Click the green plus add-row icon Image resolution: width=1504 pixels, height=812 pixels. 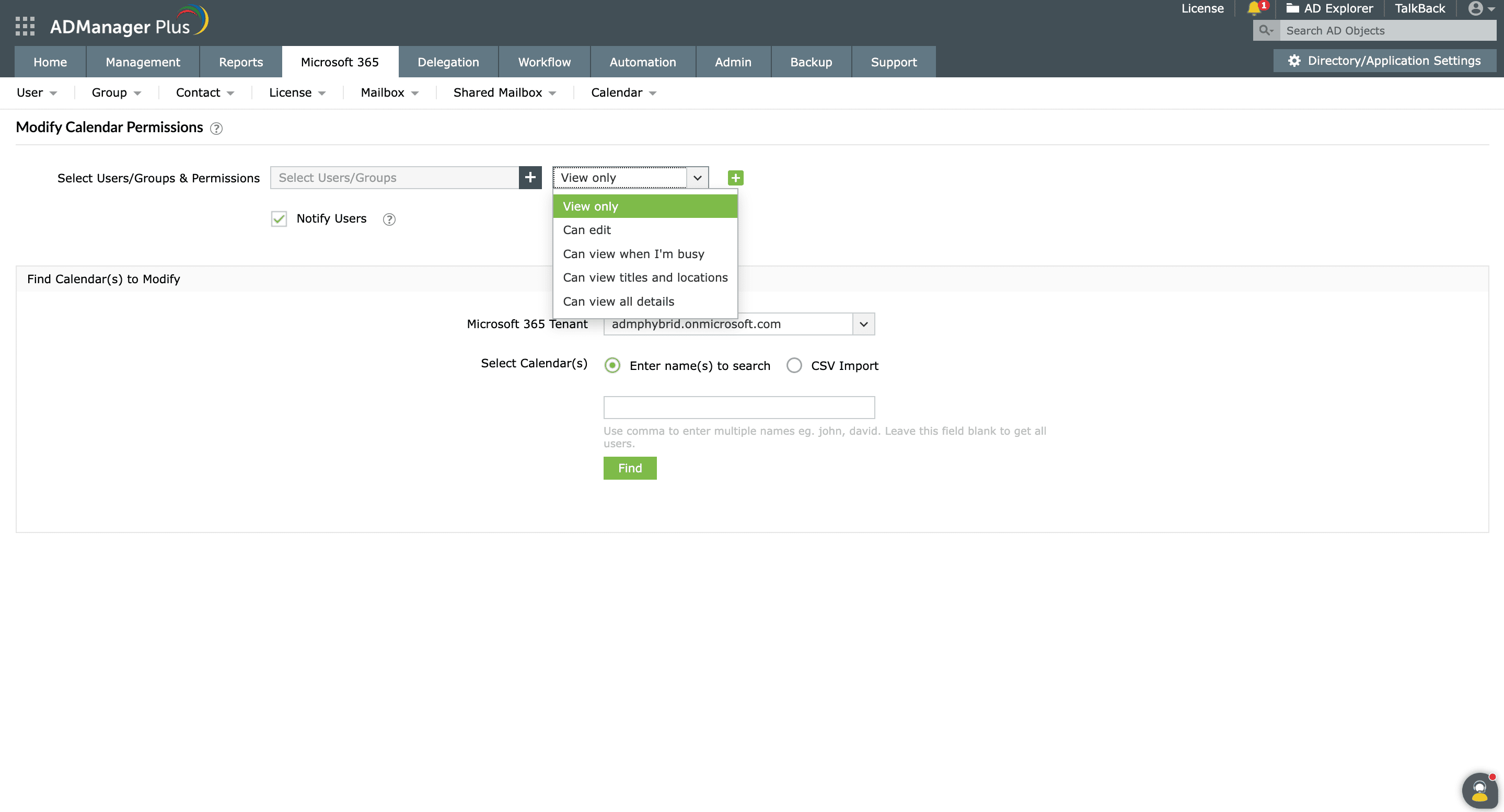735,178
